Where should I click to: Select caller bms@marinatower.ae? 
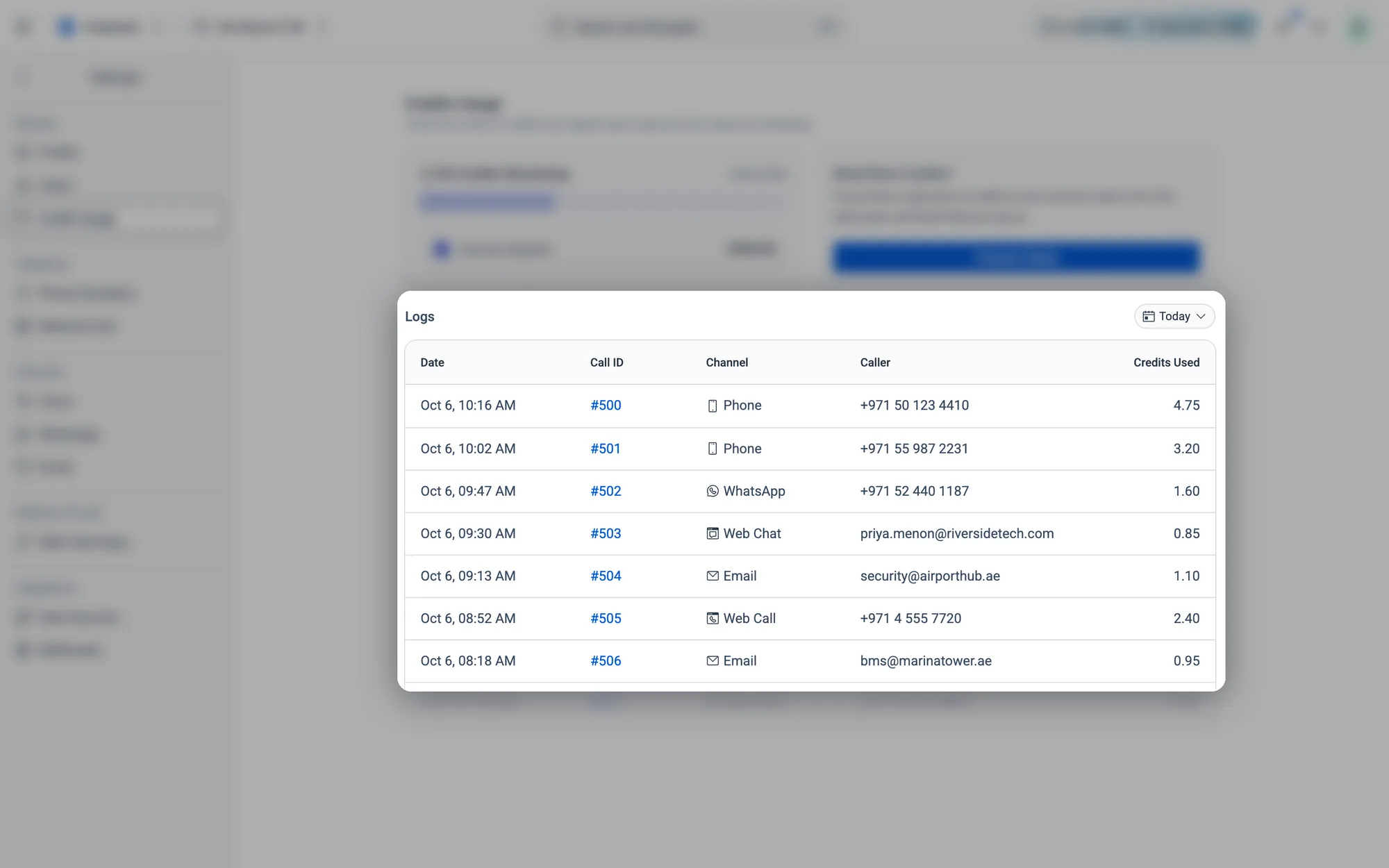click(x=926, y=660)
